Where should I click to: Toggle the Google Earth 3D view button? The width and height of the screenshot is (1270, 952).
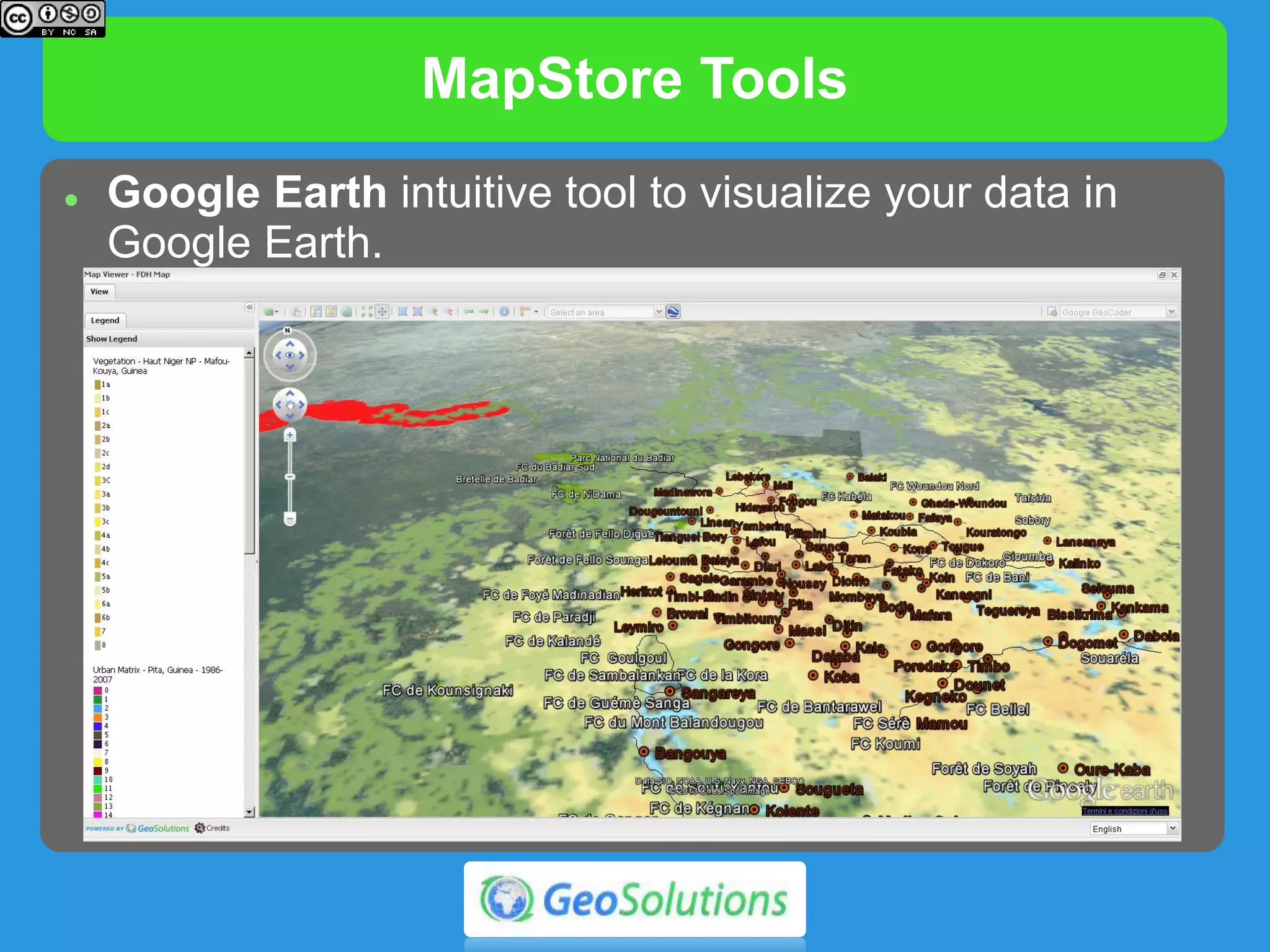point(673,312)
